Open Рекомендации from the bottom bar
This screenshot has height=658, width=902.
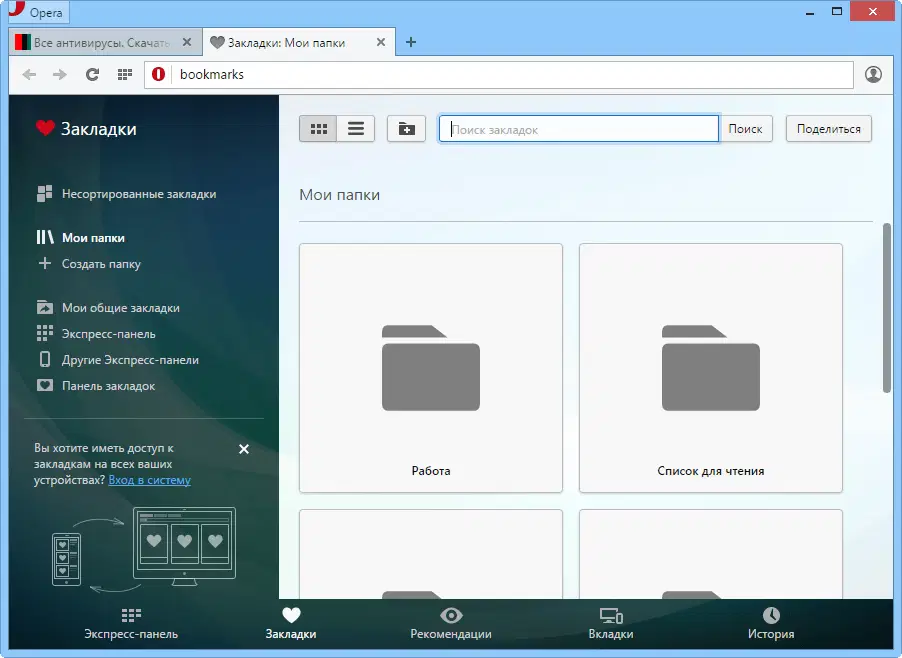coord(451,620)
